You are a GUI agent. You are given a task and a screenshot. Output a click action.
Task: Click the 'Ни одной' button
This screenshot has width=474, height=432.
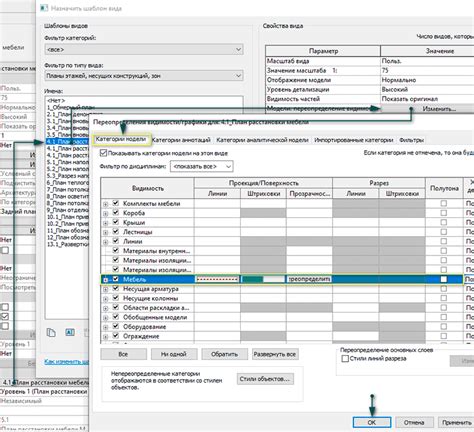coord(174,354)
